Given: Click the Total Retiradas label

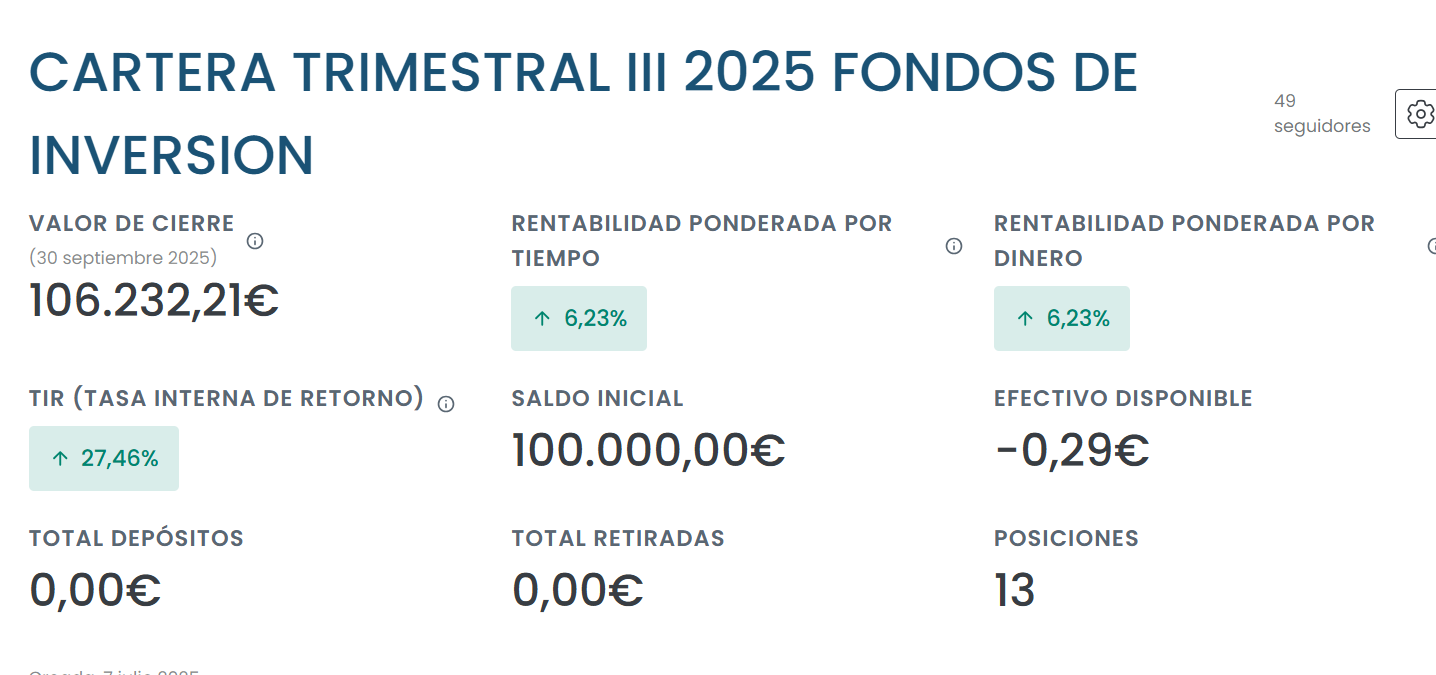Looking at the screenshot, I should click(x=617, y=538).
